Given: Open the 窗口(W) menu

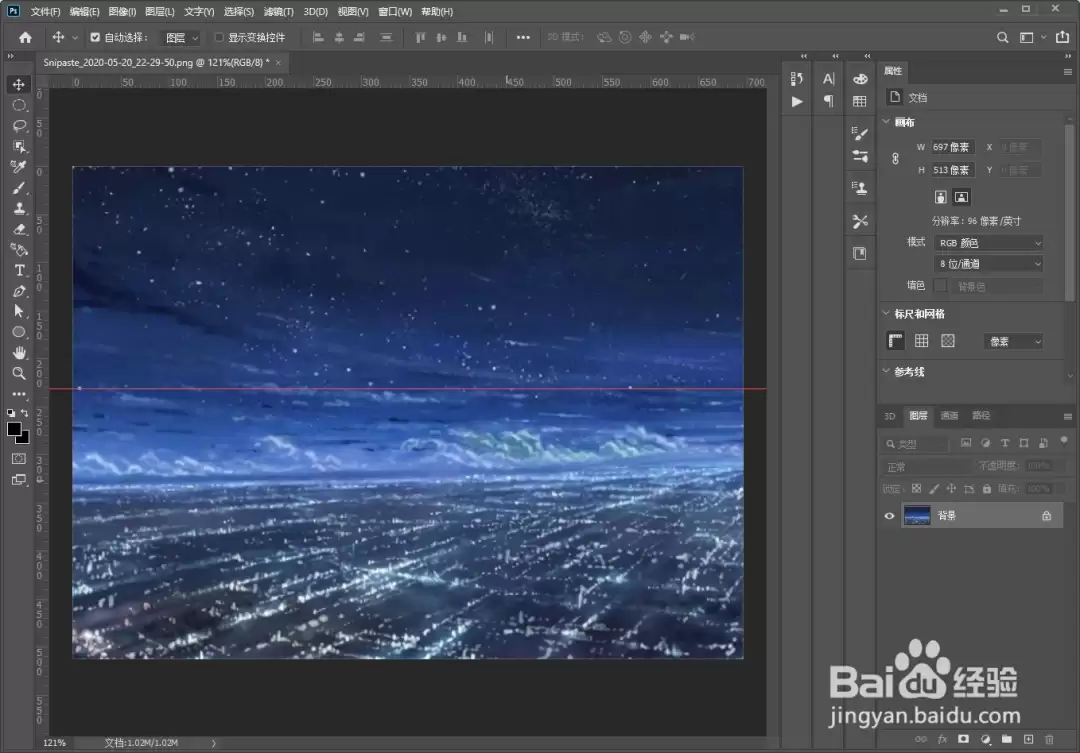Looking at the screenshot, I should [395, 12].
